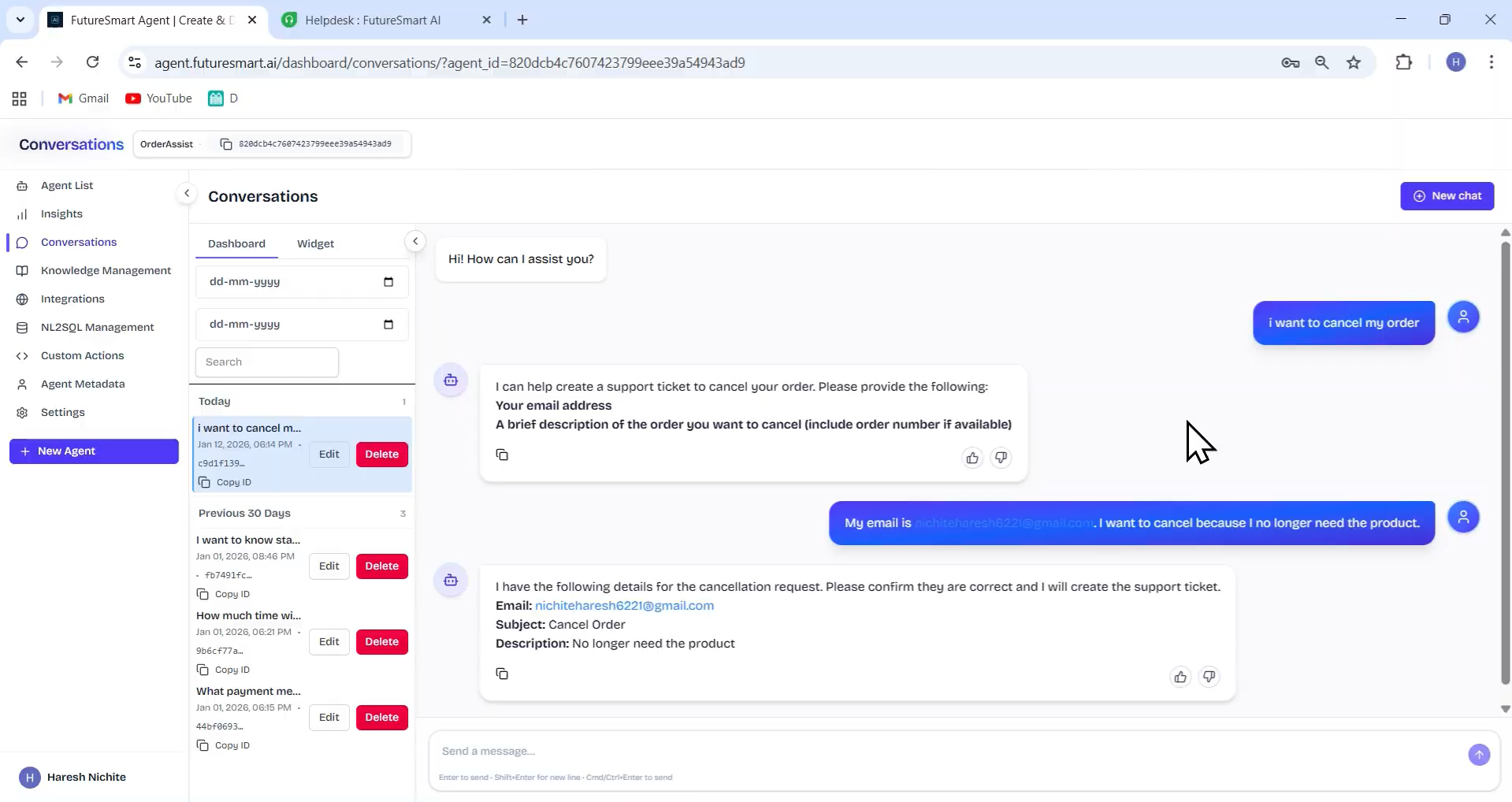This screenshot has width=1512, height=802.
Task: Open 'How much time wi...' conversation
Action: (248, 615)
